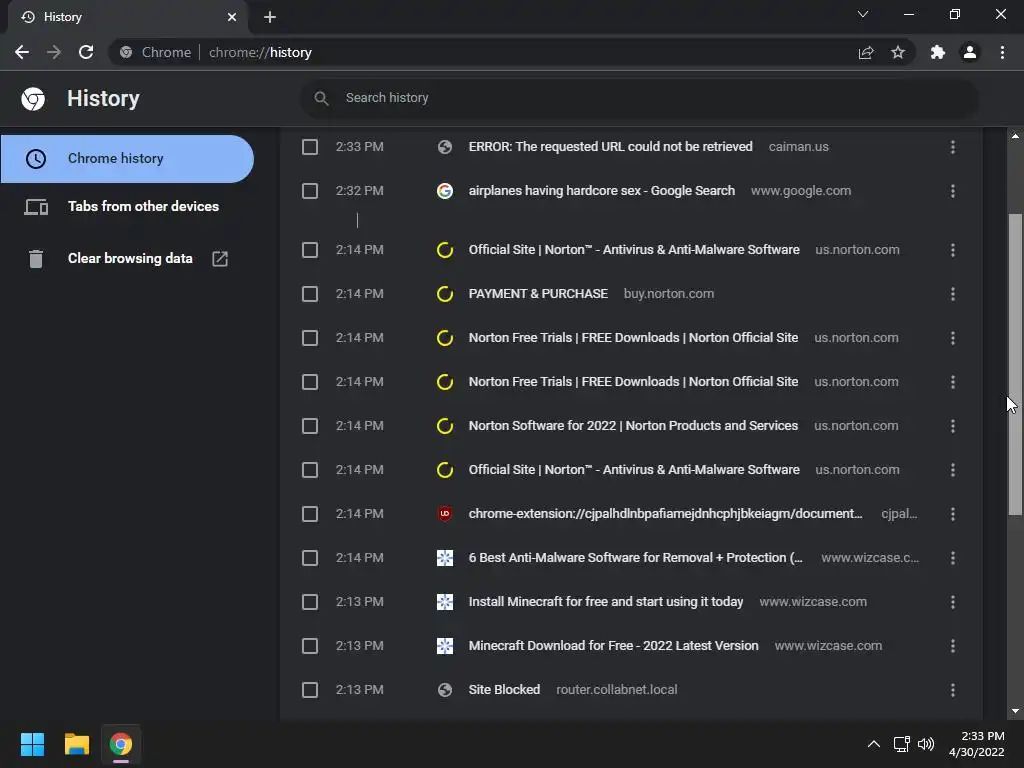Image resolution: width=1024 pixels, height=768 pixels.
Task: Expand the tab search chevron in title bar
Action: 863,14
